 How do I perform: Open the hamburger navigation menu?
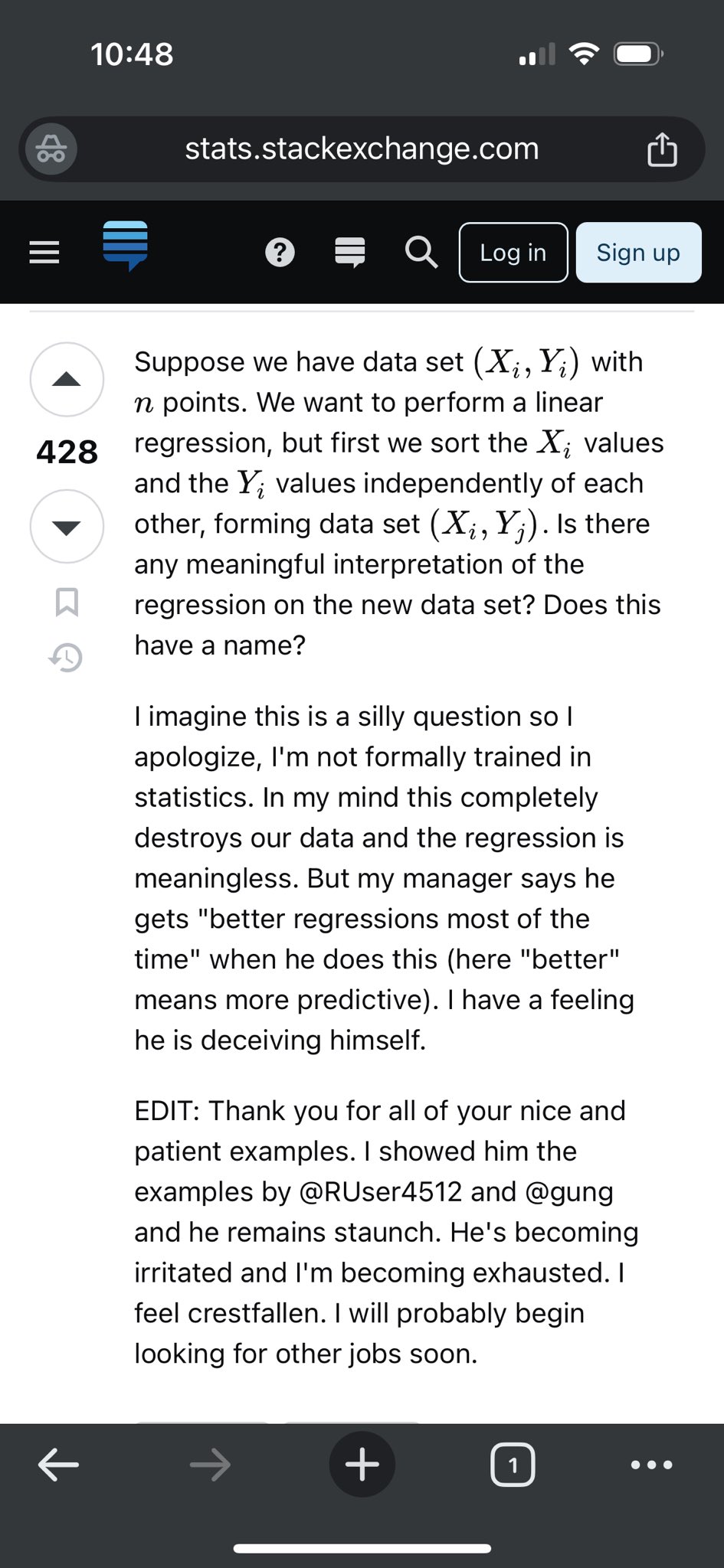(x=44, y=252)
